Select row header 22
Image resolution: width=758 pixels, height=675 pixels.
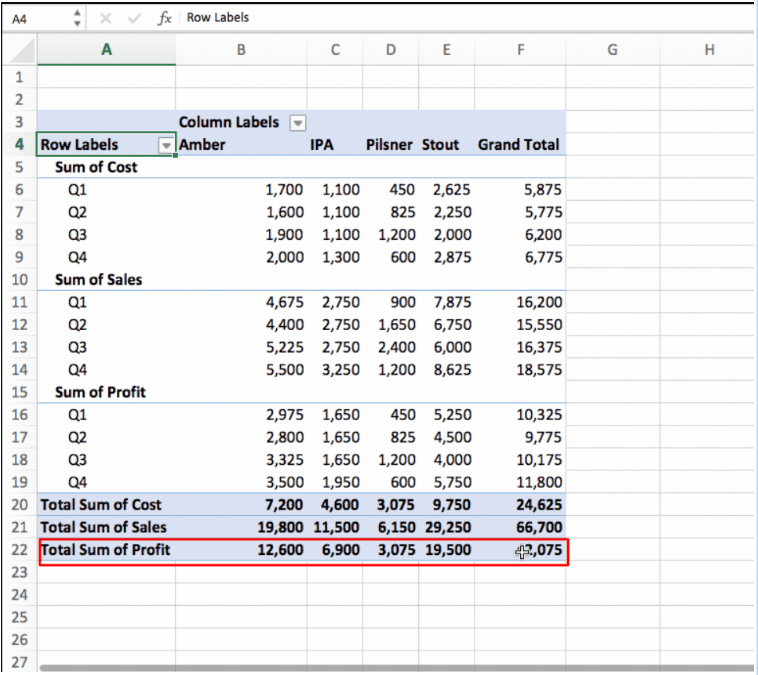(19, 550)
